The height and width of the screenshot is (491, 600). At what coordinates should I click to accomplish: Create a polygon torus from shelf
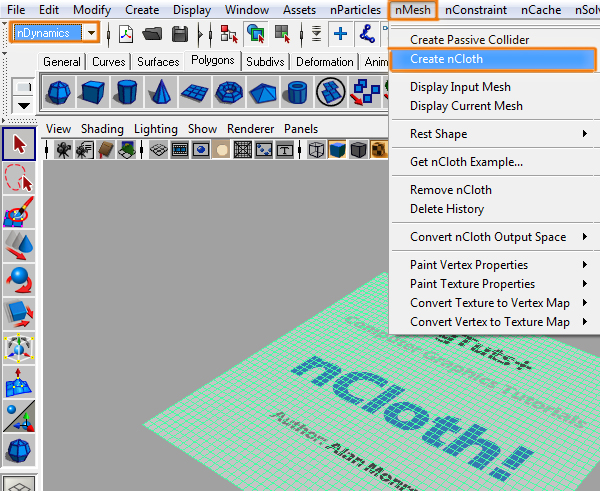click(x=228, y=92)
